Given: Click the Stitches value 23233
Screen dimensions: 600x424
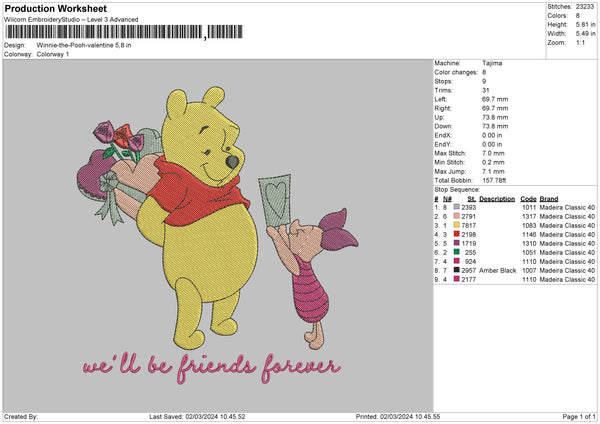Looking at the screenshot, I should coord(585,7).
